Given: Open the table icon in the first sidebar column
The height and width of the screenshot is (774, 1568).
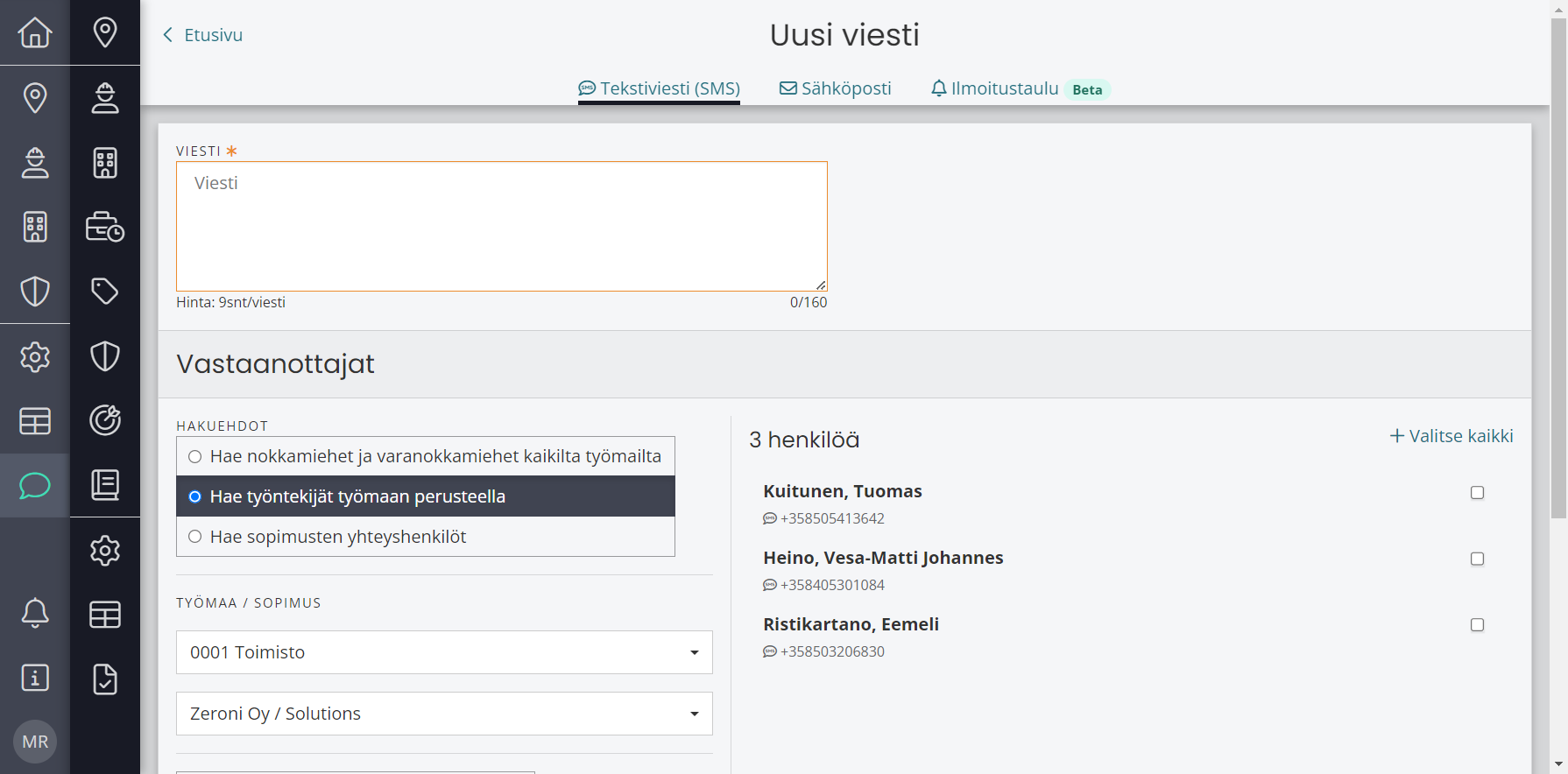Looking at the screenshot, I should coord(35,421).
